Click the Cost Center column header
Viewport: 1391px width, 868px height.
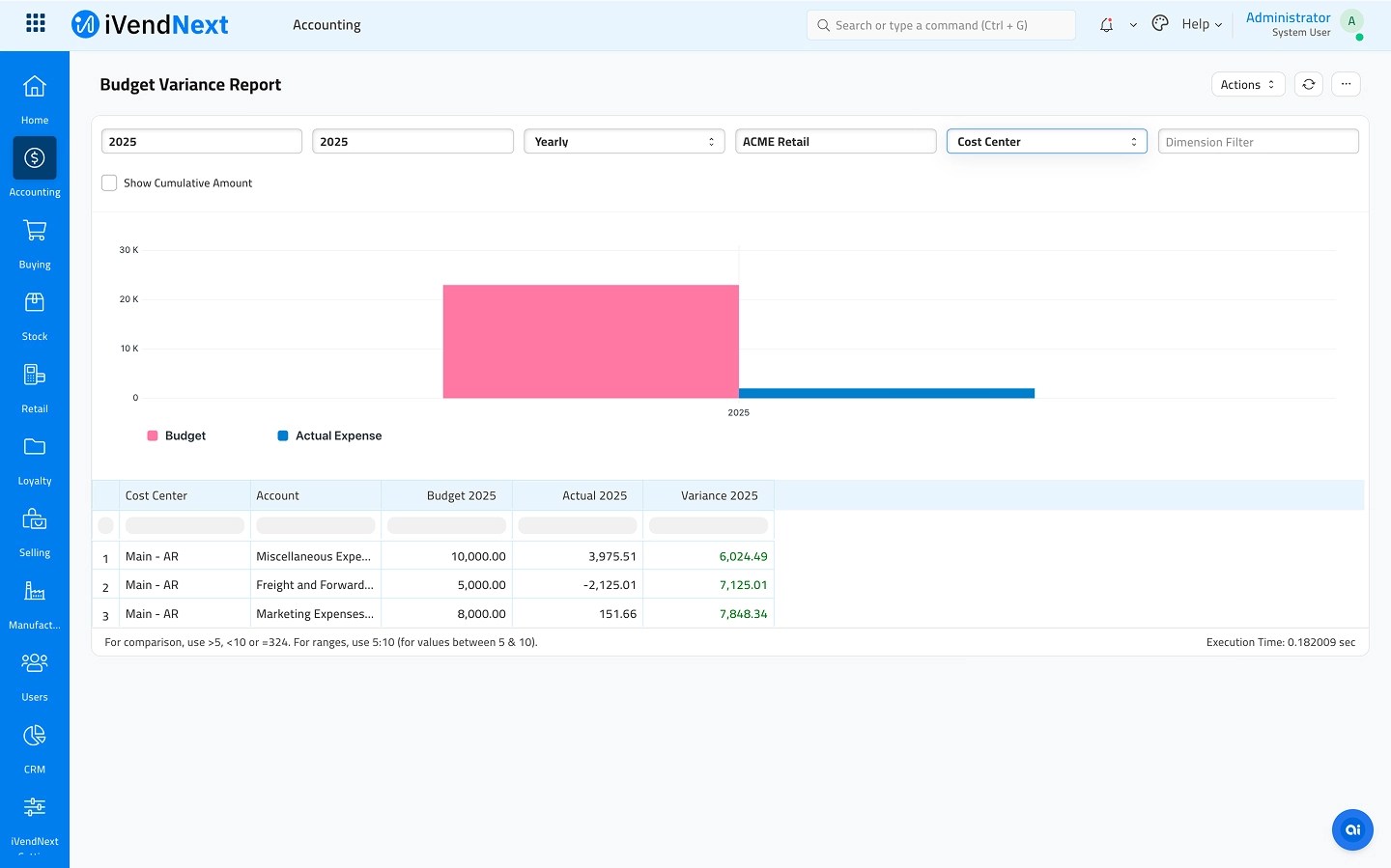pos(185,495)
